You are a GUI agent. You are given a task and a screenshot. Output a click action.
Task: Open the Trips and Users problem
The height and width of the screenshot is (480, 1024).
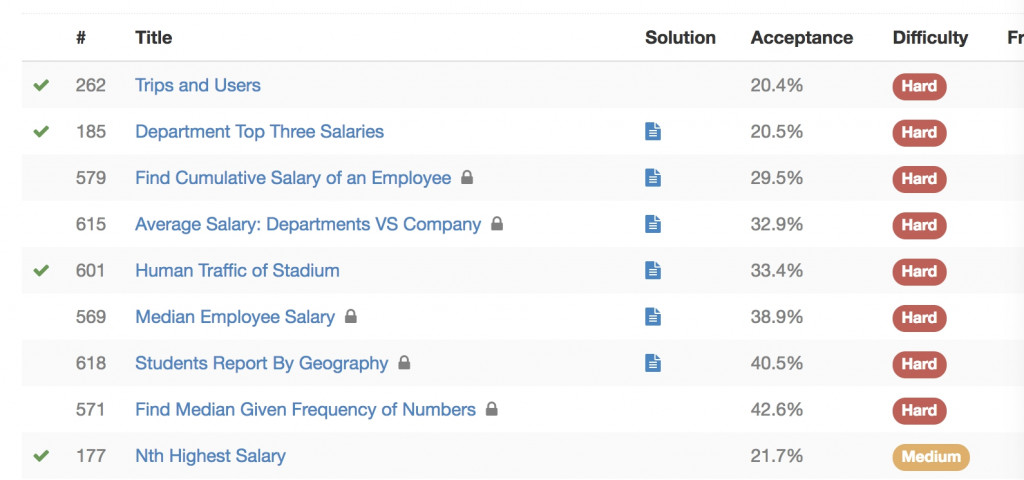click(x=198, y=86)
